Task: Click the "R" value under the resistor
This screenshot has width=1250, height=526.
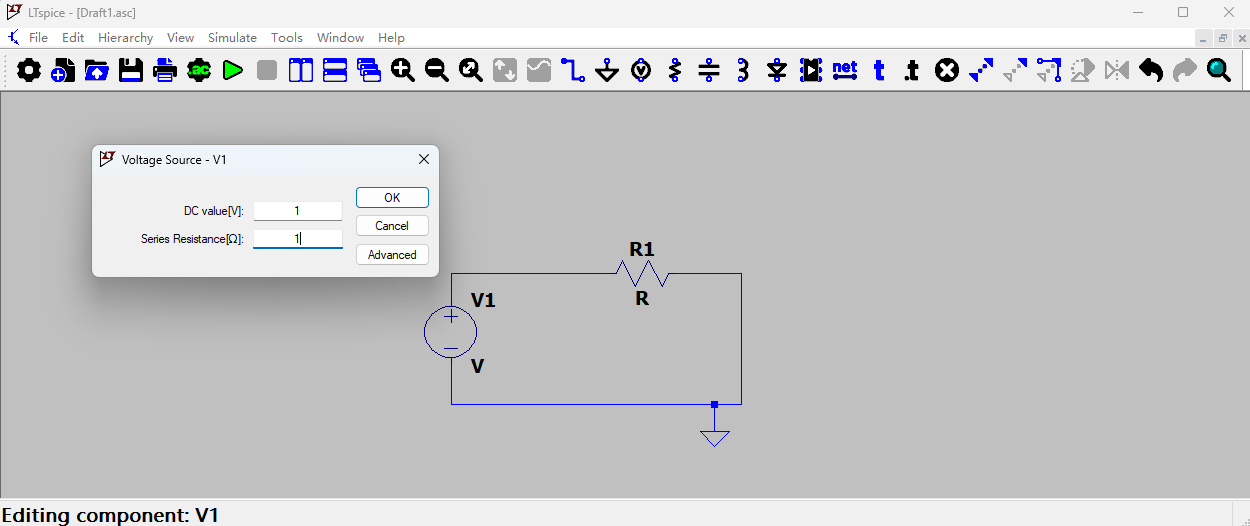Action: pyautogui.click(x=642, y=298)
